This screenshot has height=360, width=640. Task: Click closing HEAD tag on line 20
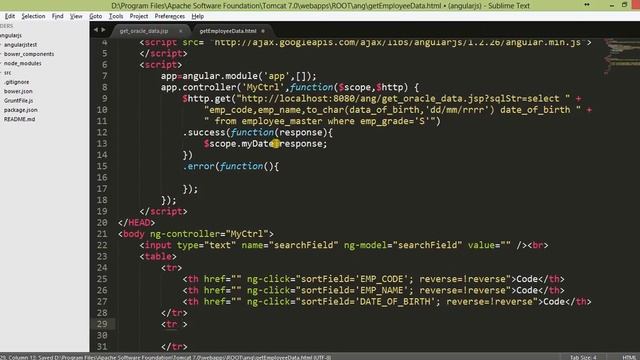(136, 223)
